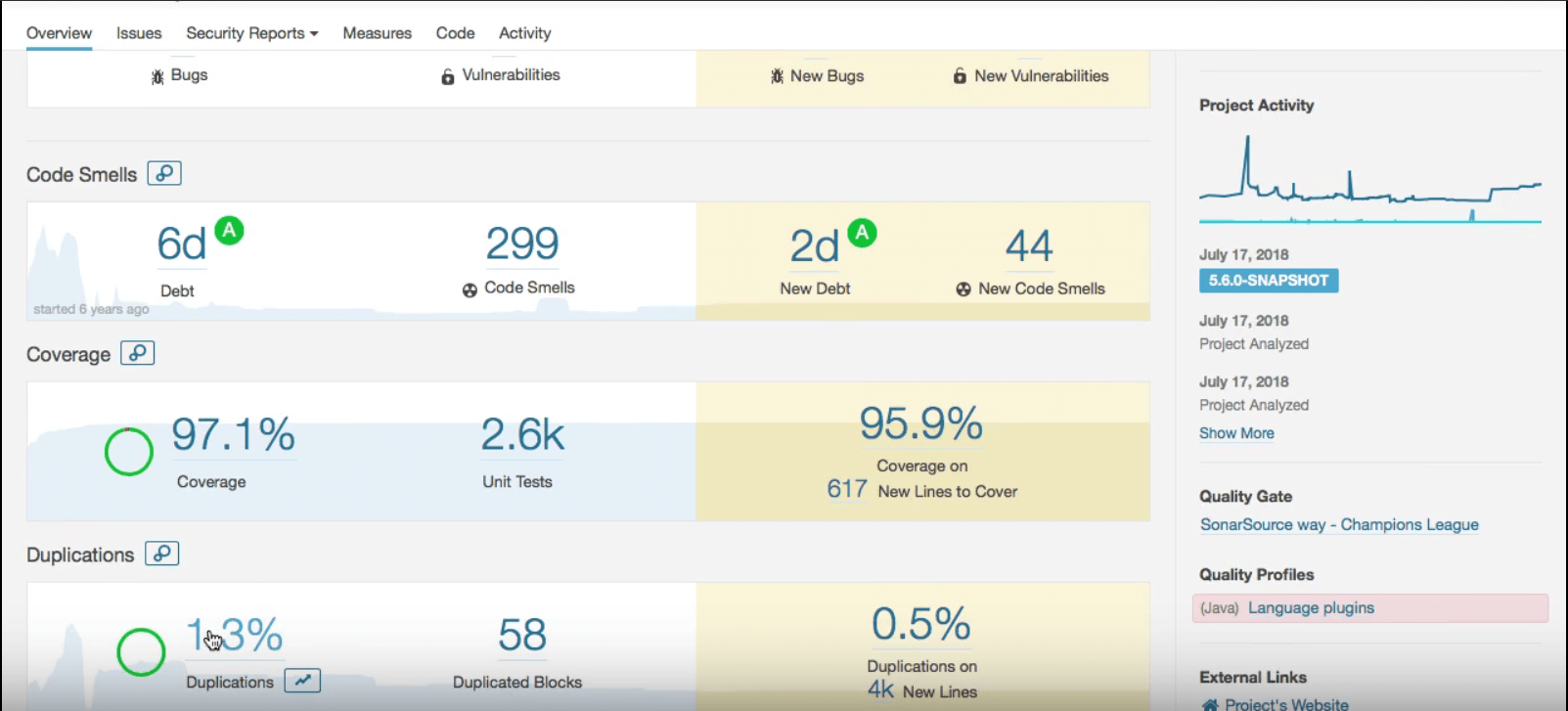This screenshot has width=1568, height=711.
Task: Open SonarSource way - Champions League gate
Action: pyautogui.click(x=1339, y=525)
